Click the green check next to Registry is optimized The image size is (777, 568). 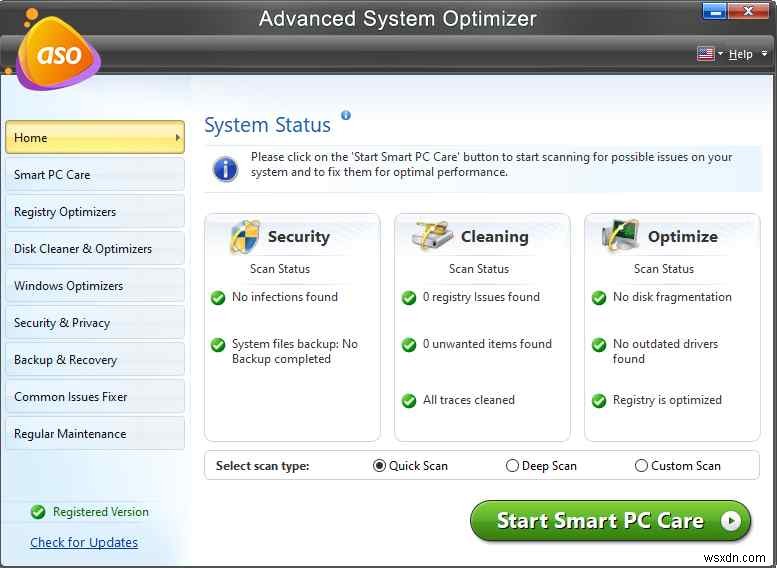click(x=599, y=400)
